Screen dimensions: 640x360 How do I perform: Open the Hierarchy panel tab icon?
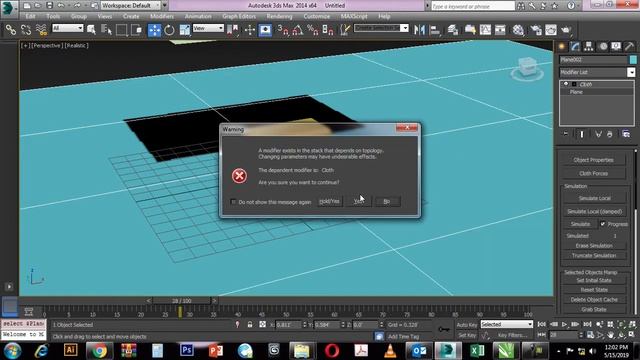(589, 47)
